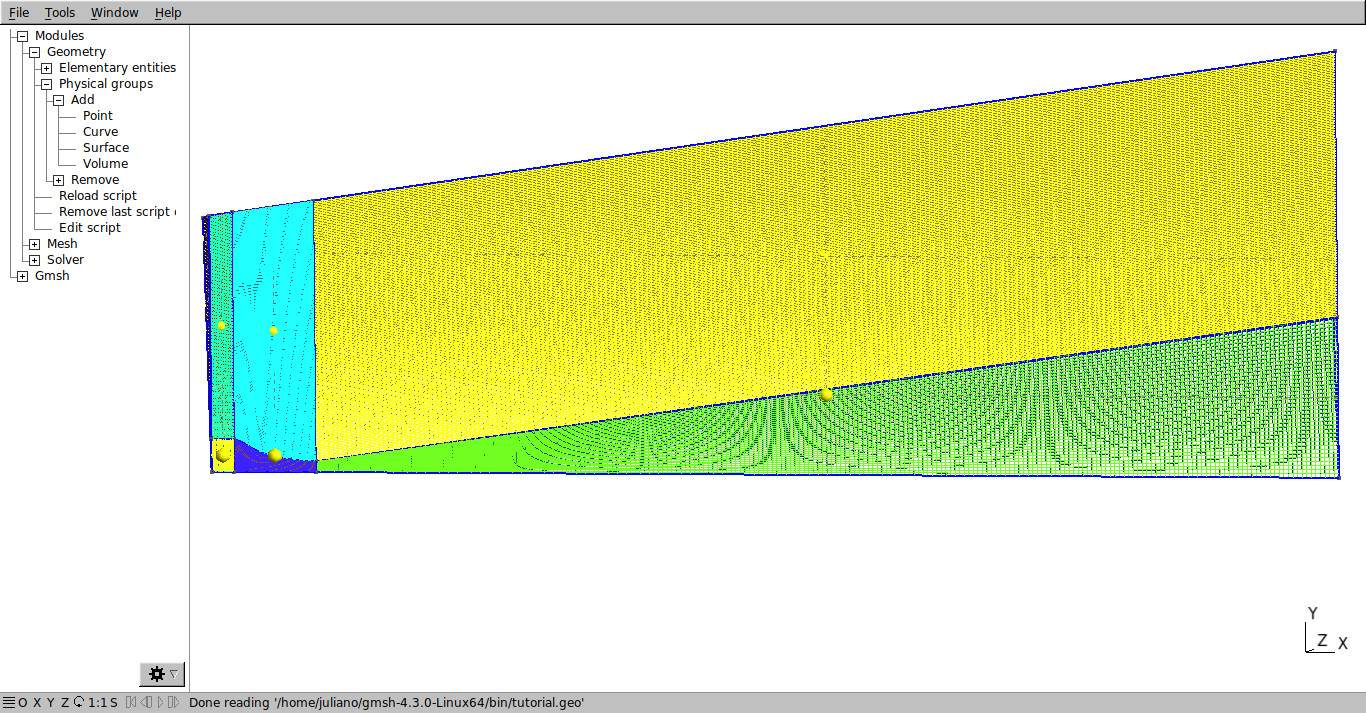Click the Geometry label in tree
The width and height of the screenshot is (1366, 713).
coord(76,52)
